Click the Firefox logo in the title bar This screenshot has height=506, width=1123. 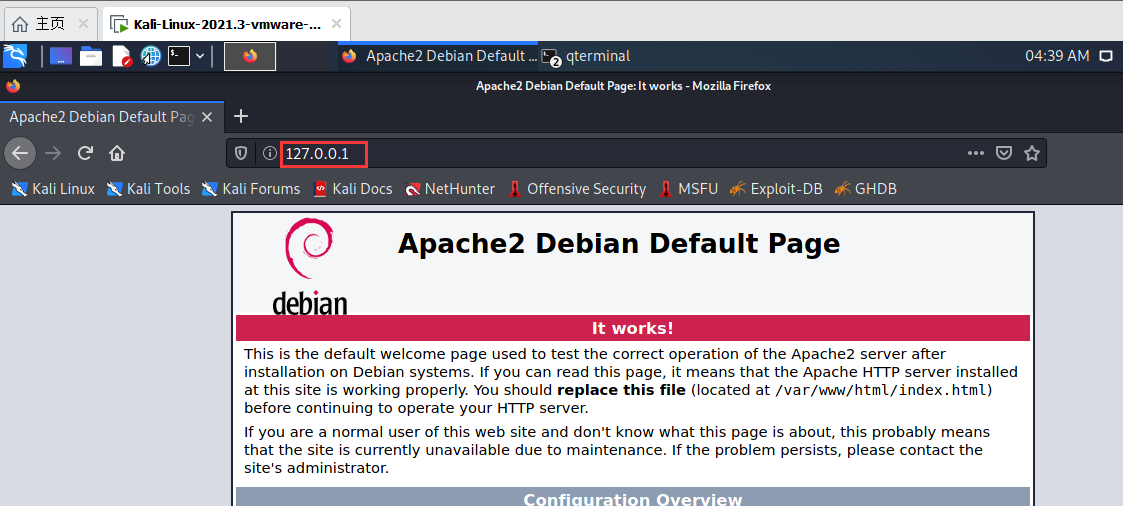[13, 86]
